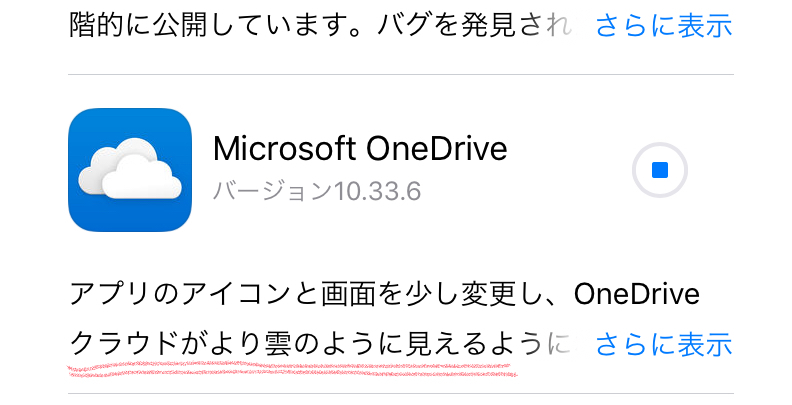Click the blue stop square
This screenshot has height=405, width=792.
coord(659,170)
